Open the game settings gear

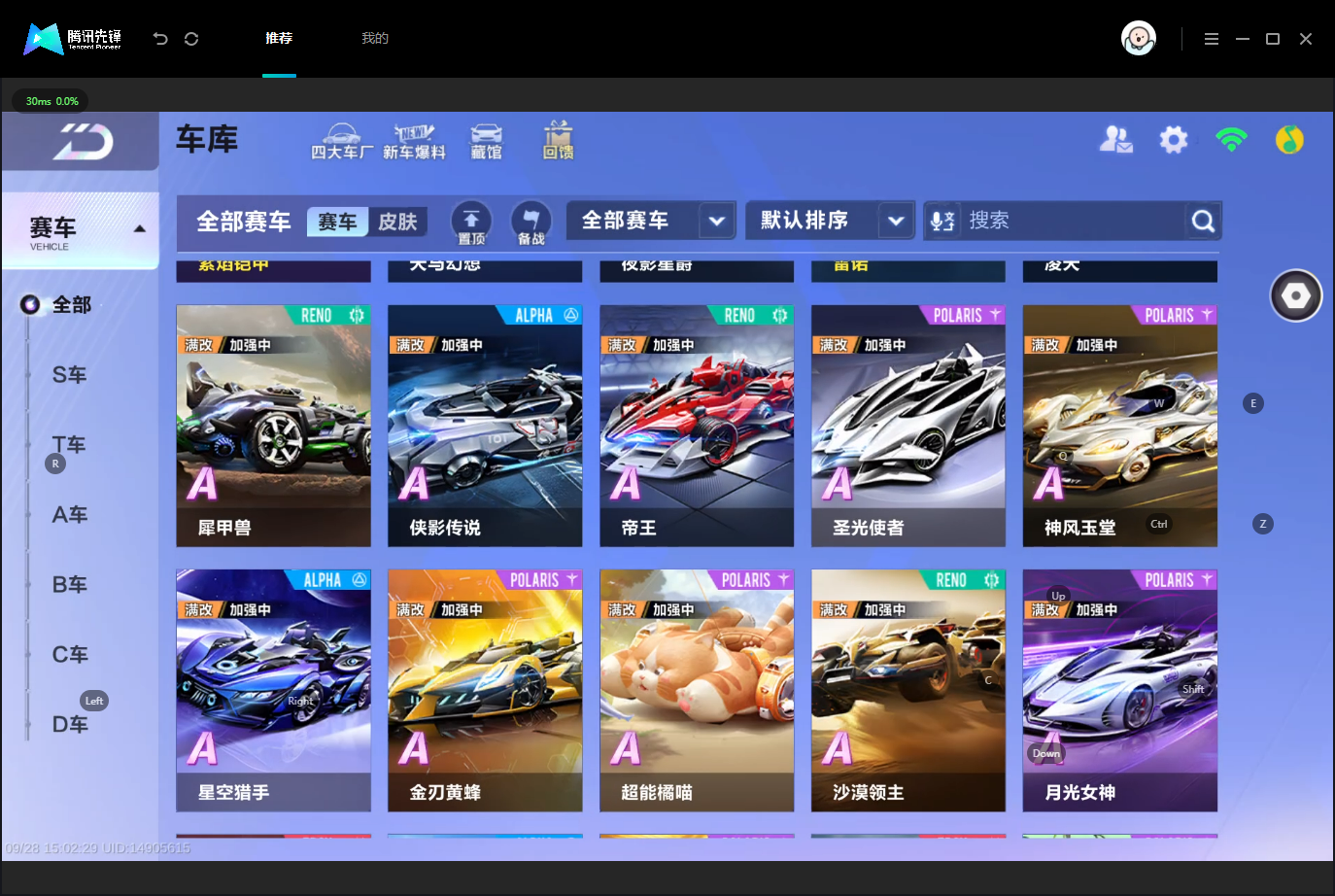pyautogui.click(x=1174, y=140)
